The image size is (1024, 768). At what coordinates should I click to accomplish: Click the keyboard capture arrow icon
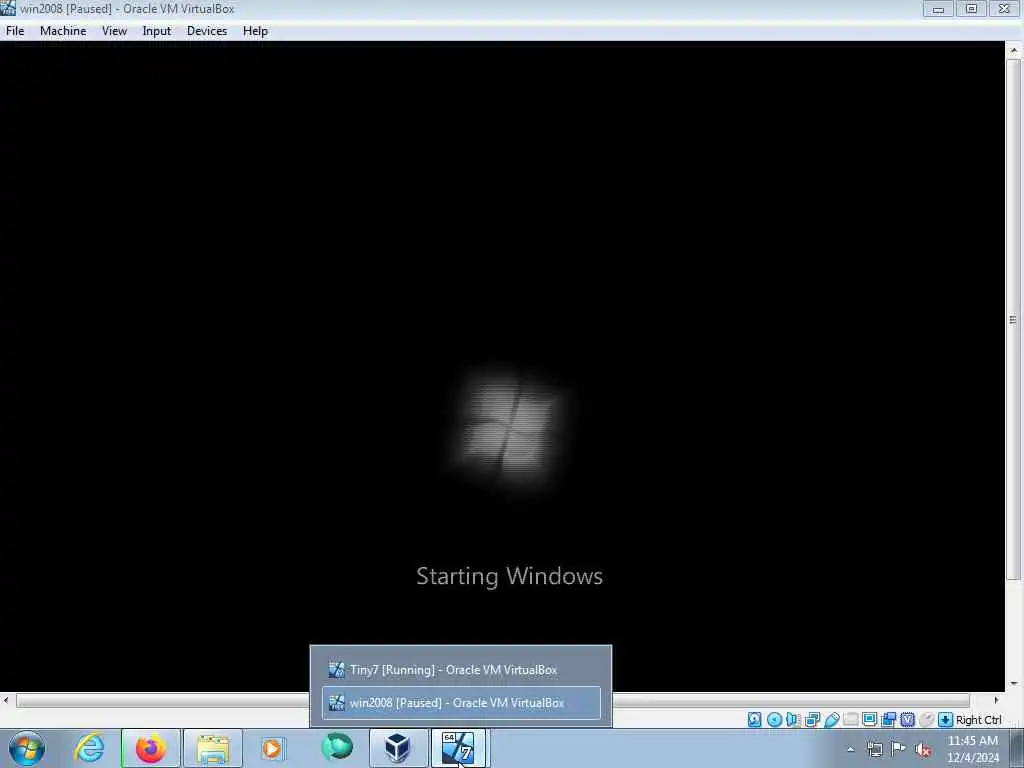click(945, 720)
